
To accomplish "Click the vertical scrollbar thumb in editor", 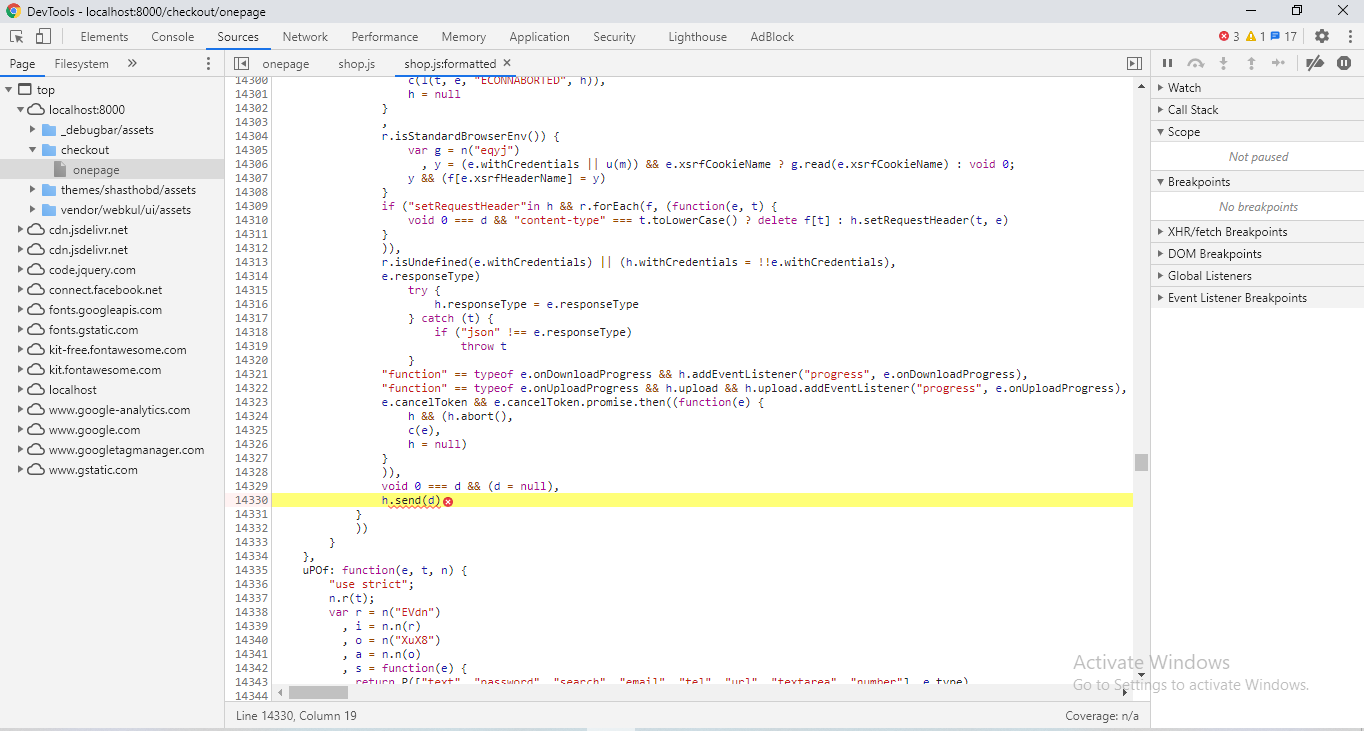I will 1141,462.
